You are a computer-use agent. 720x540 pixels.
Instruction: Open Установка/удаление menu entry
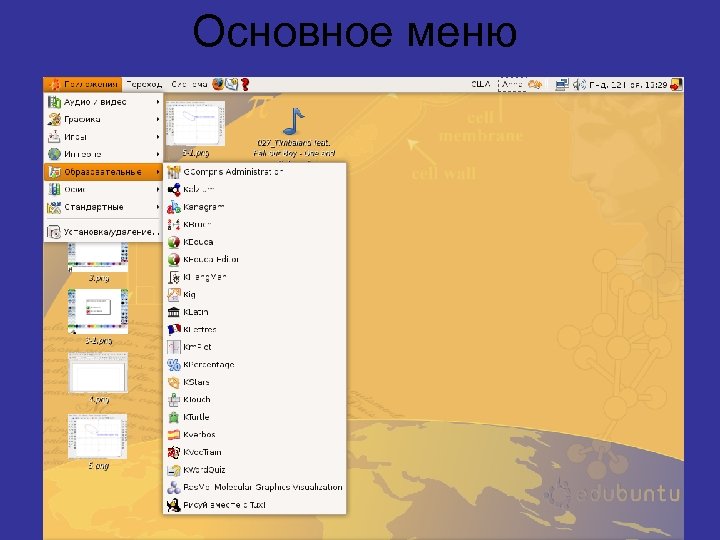(103, 232)
